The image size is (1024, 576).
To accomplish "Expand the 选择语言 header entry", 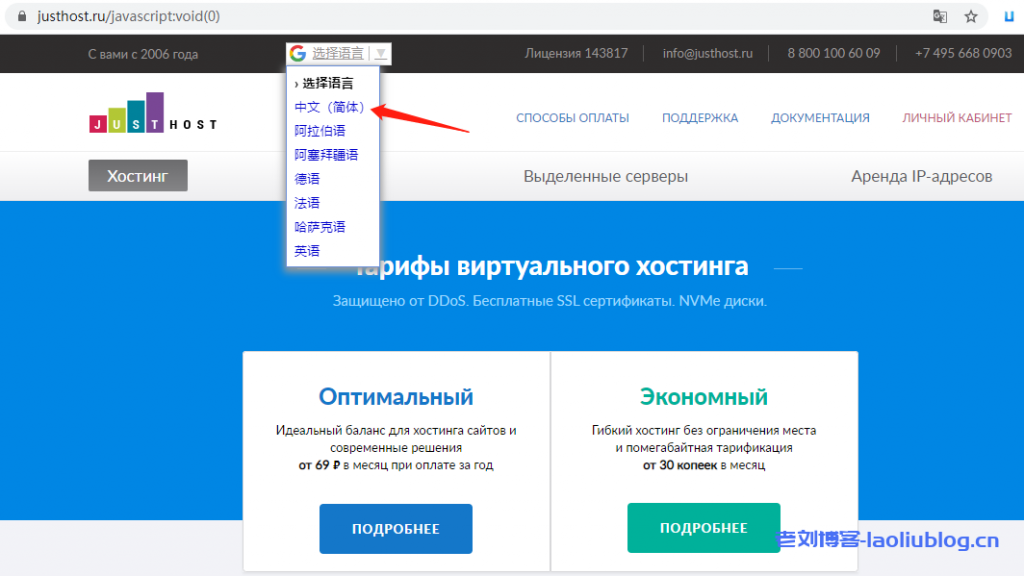I will 327,82.
